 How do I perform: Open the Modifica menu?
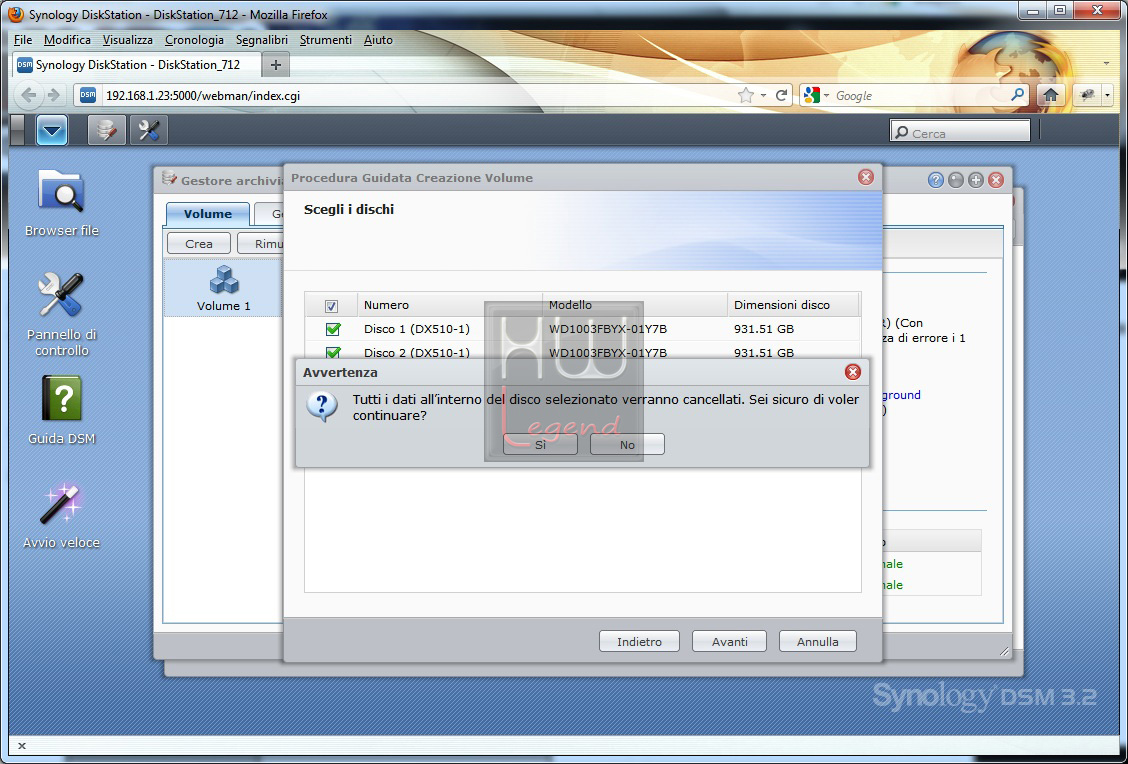[67, 40]
